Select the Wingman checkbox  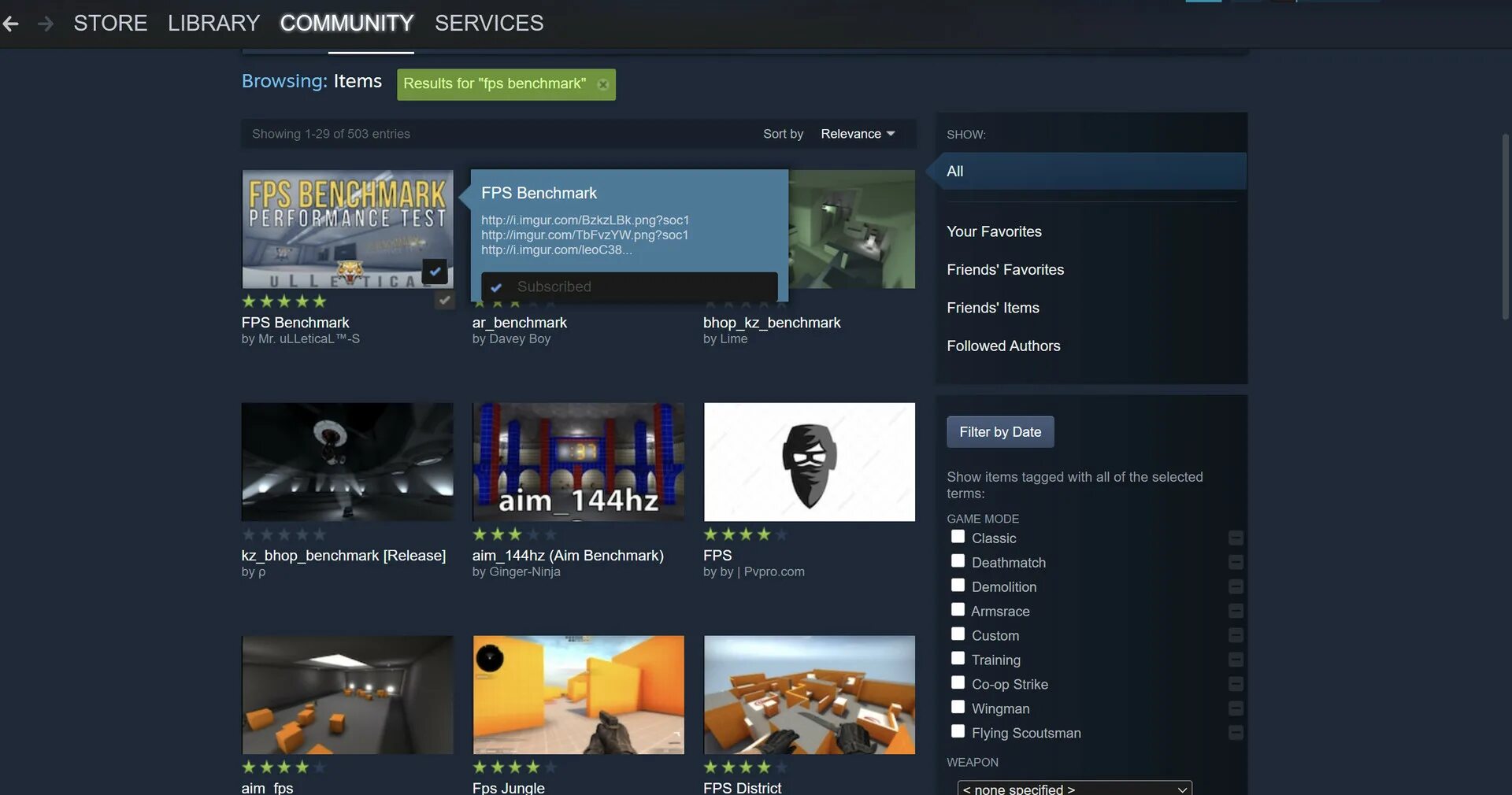coord(958,707)
